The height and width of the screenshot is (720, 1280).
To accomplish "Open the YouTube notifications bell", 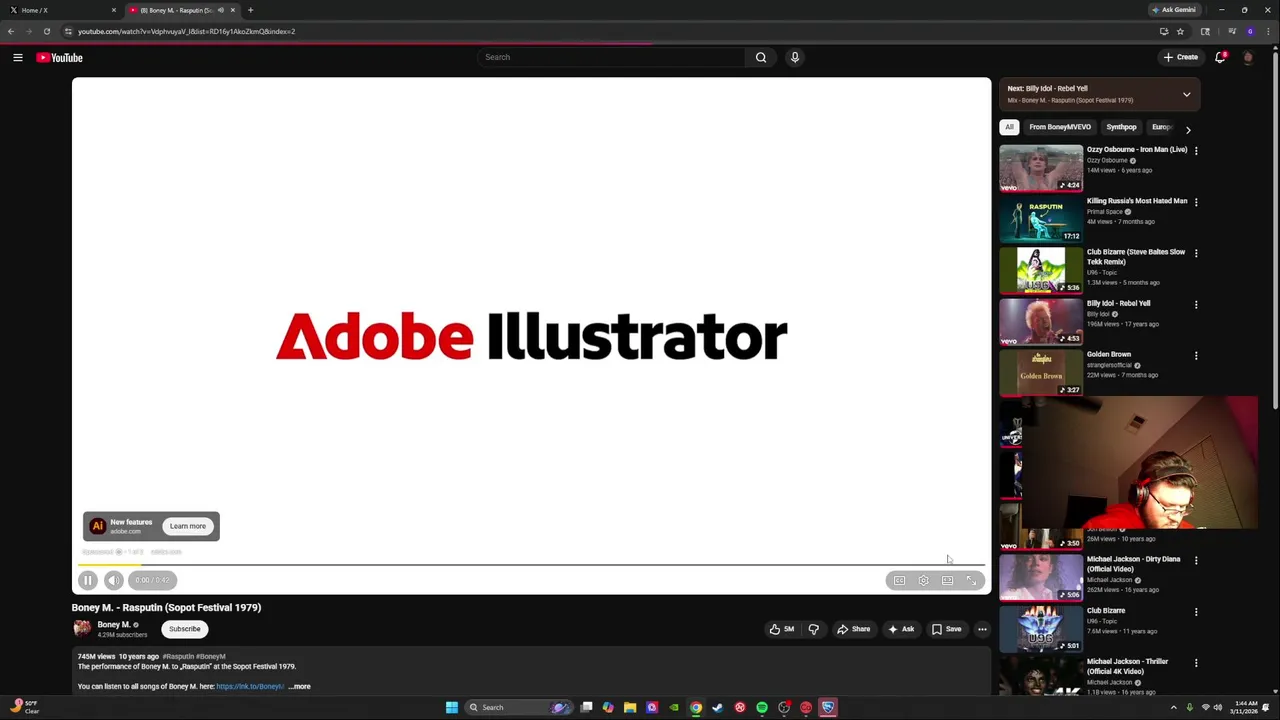I will click(x=1220, y=57).
